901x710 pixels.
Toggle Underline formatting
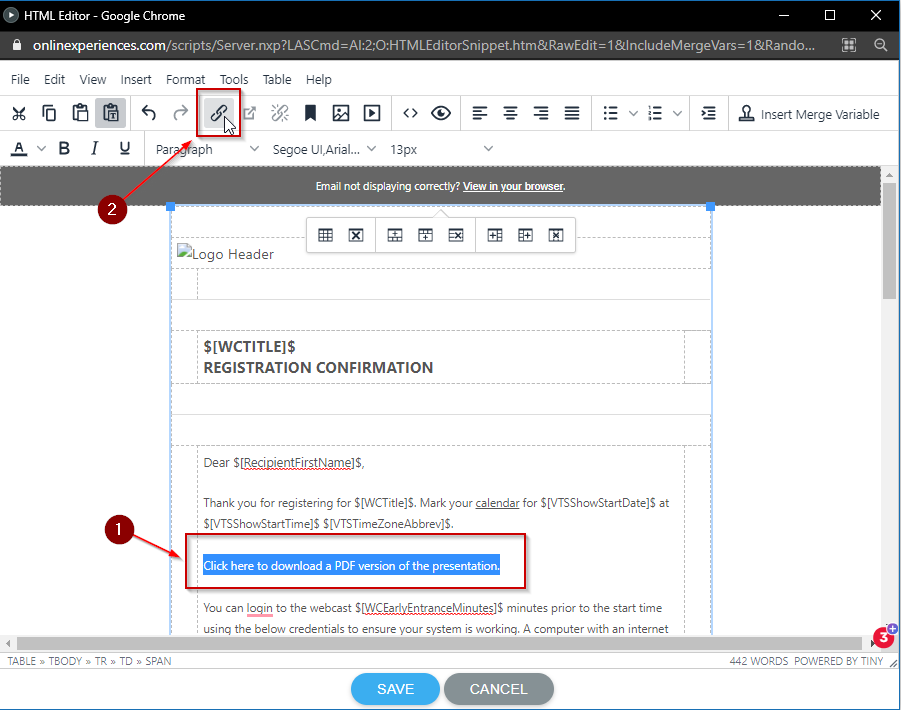(x=125, y=149)
